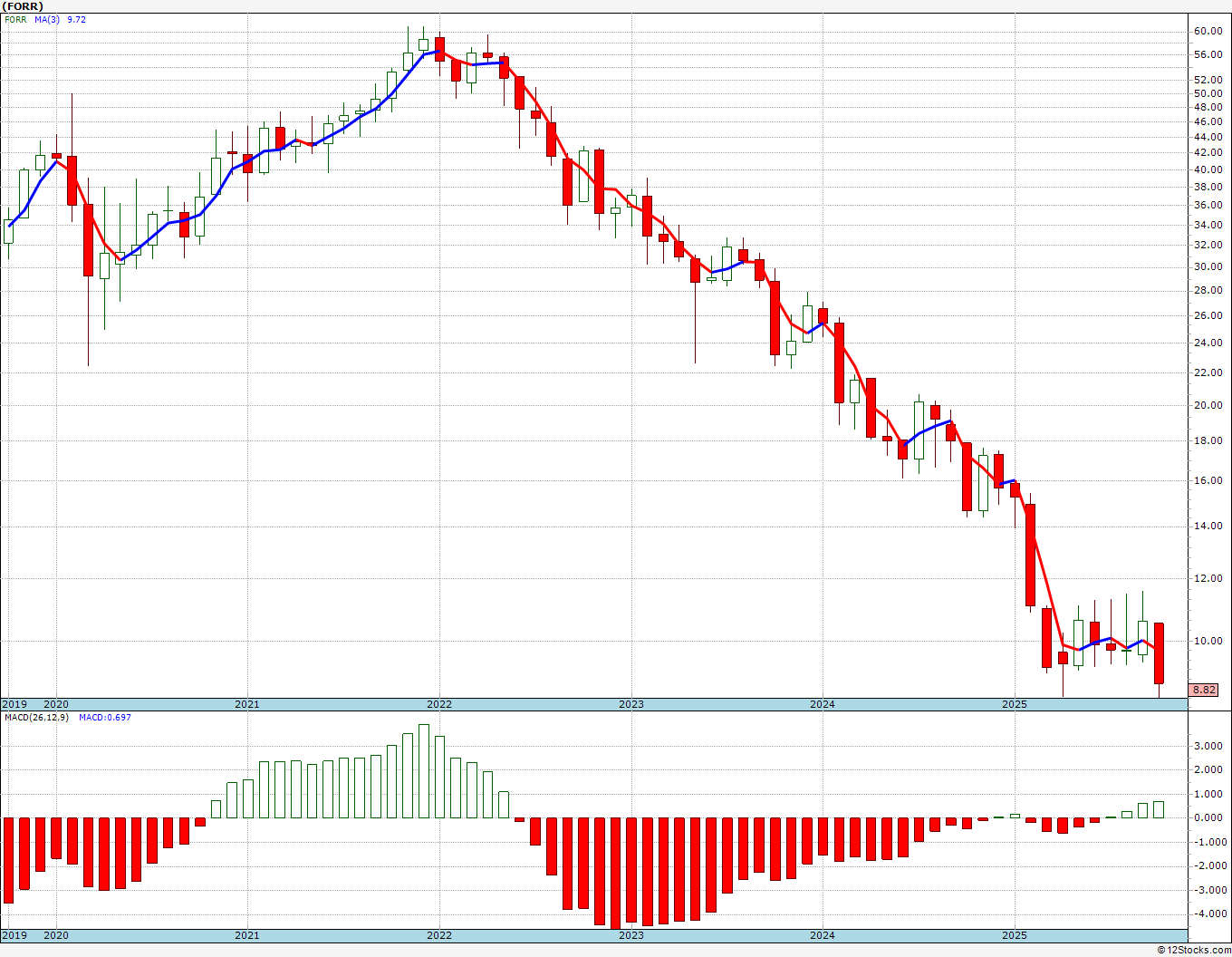Select "2020" on the MACD panel time axis
This screenshot has width=1232, height=957.
click(56, 935)
